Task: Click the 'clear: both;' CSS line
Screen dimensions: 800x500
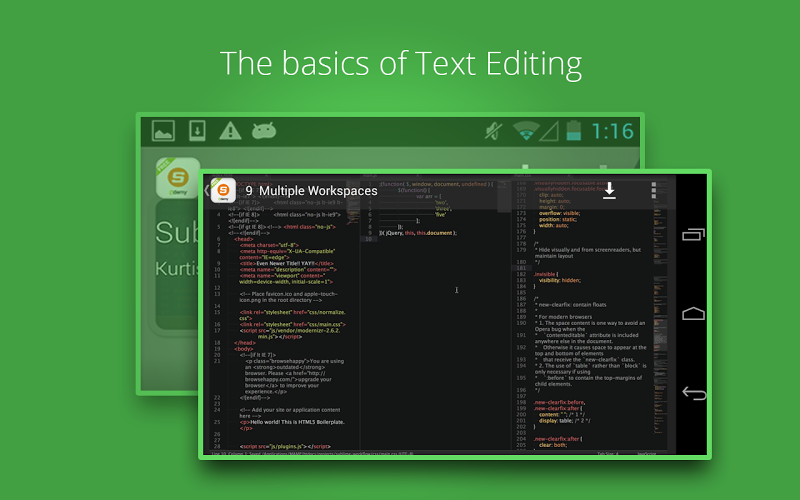Action: 554,445
